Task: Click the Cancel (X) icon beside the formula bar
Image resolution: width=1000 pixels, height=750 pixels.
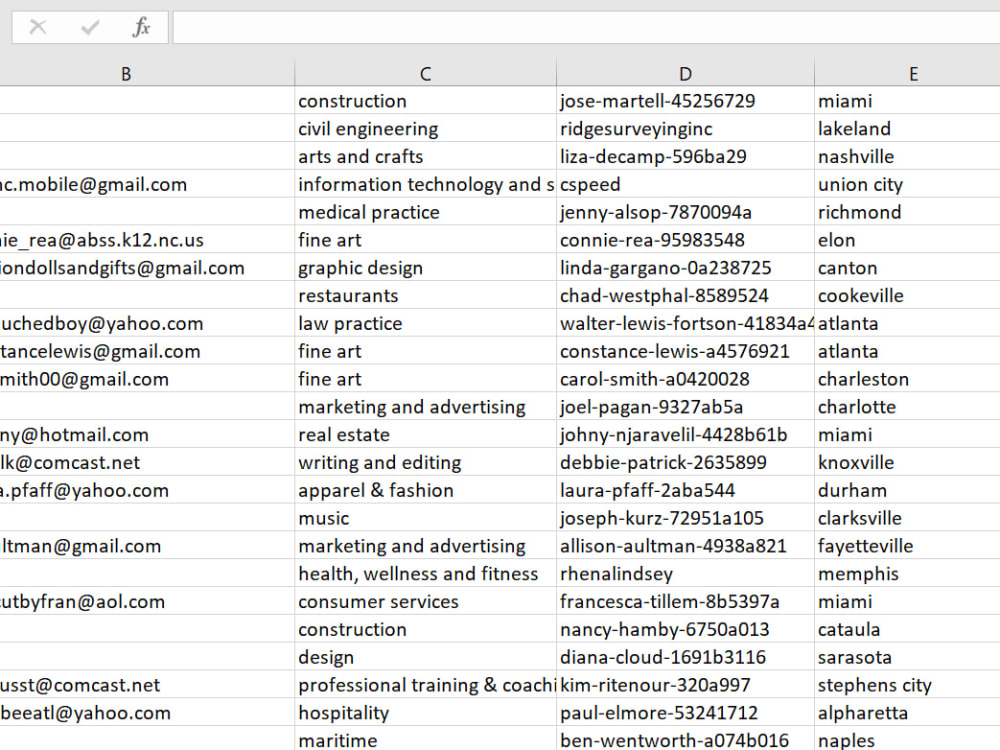Action: pyautogui.click(x=37, y=27)
